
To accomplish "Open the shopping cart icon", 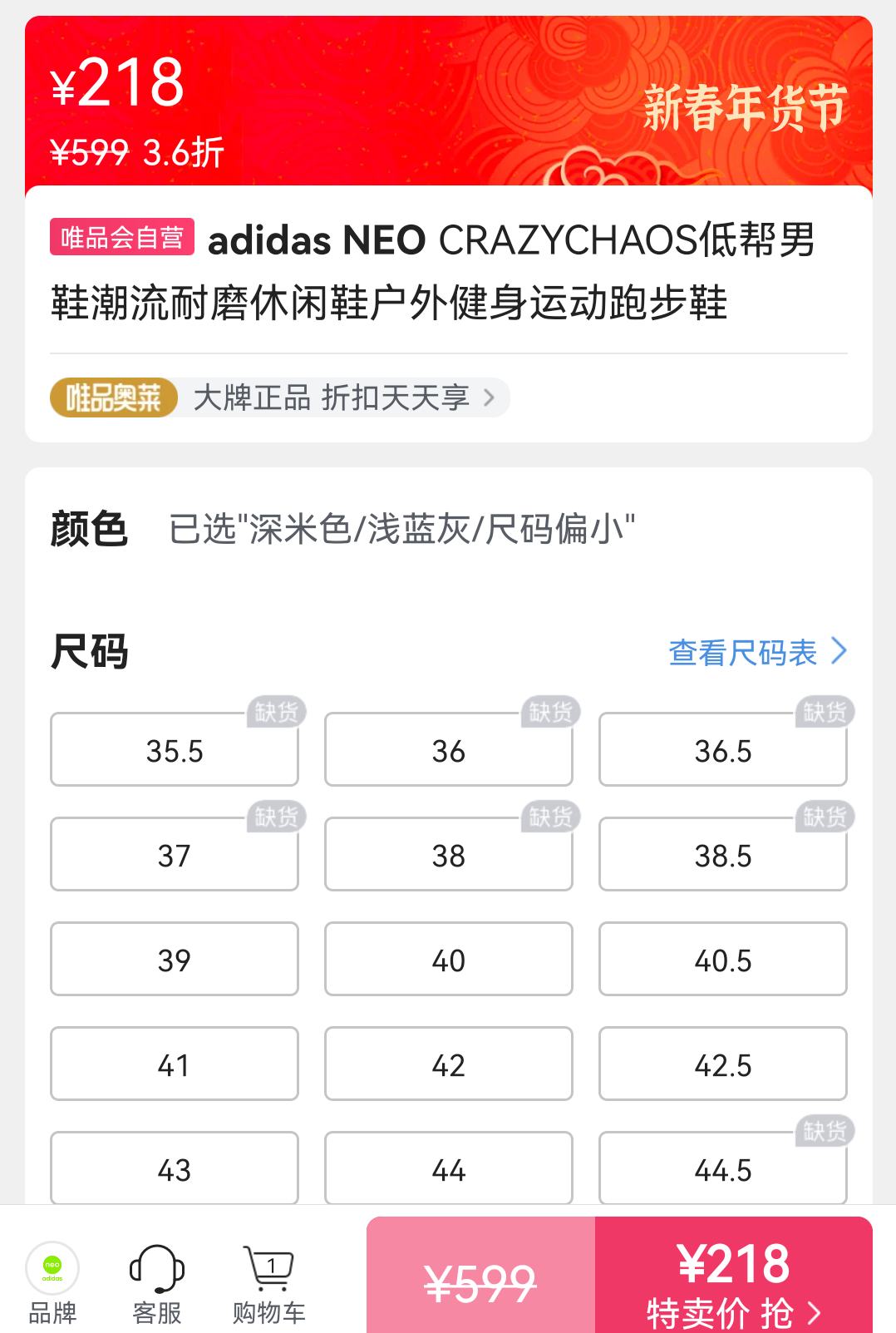I will click(269, 1269).
